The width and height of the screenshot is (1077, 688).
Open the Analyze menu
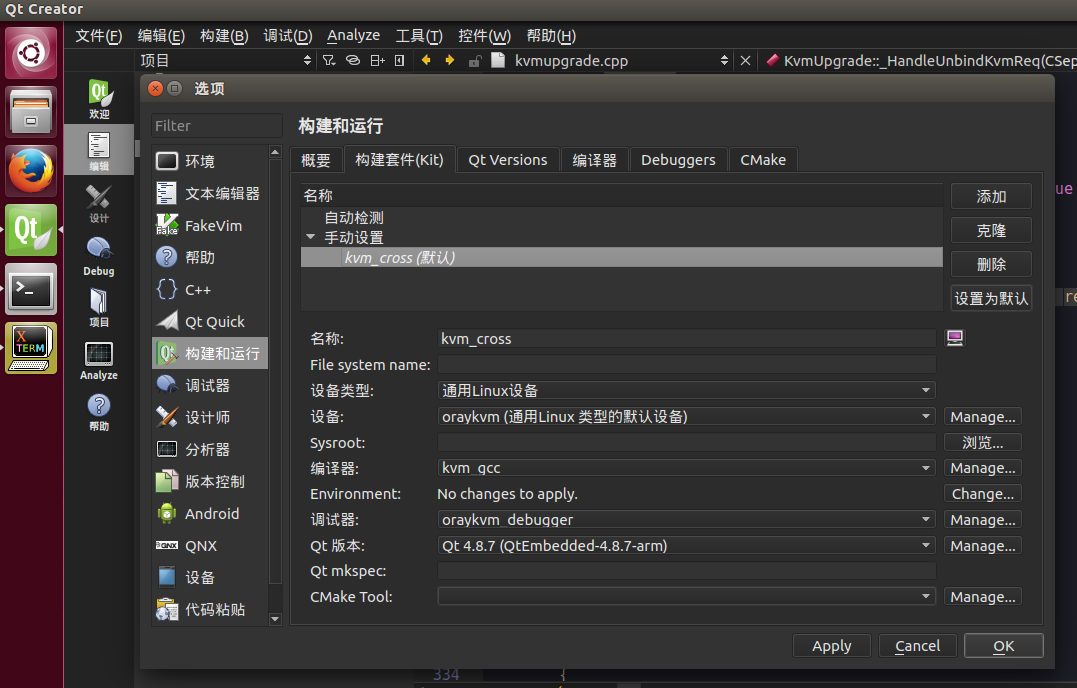(353, 36)
